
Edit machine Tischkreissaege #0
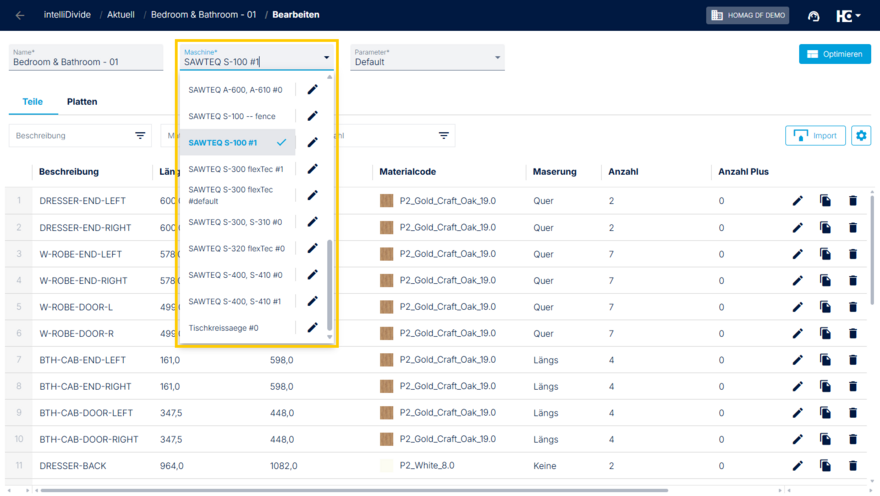pyautogui.click(x=313, y=328)
